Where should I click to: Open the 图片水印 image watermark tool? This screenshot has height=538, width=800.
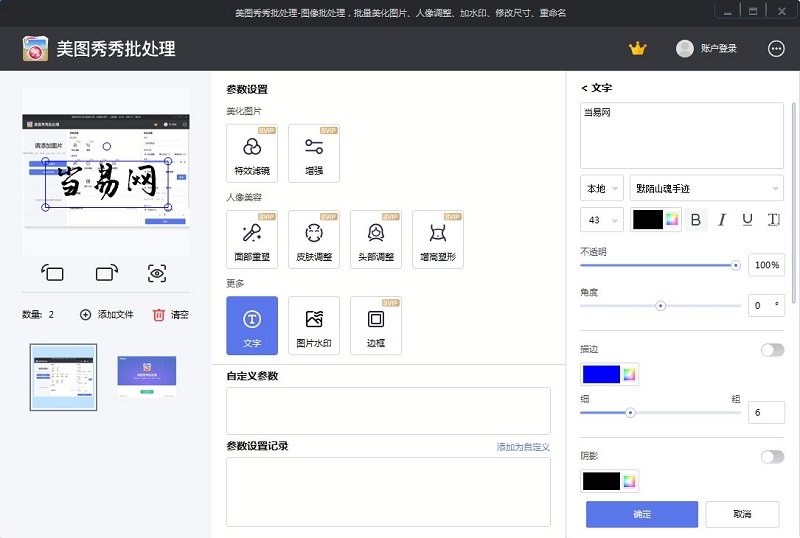pyautogui.click(x=314, y=326)
